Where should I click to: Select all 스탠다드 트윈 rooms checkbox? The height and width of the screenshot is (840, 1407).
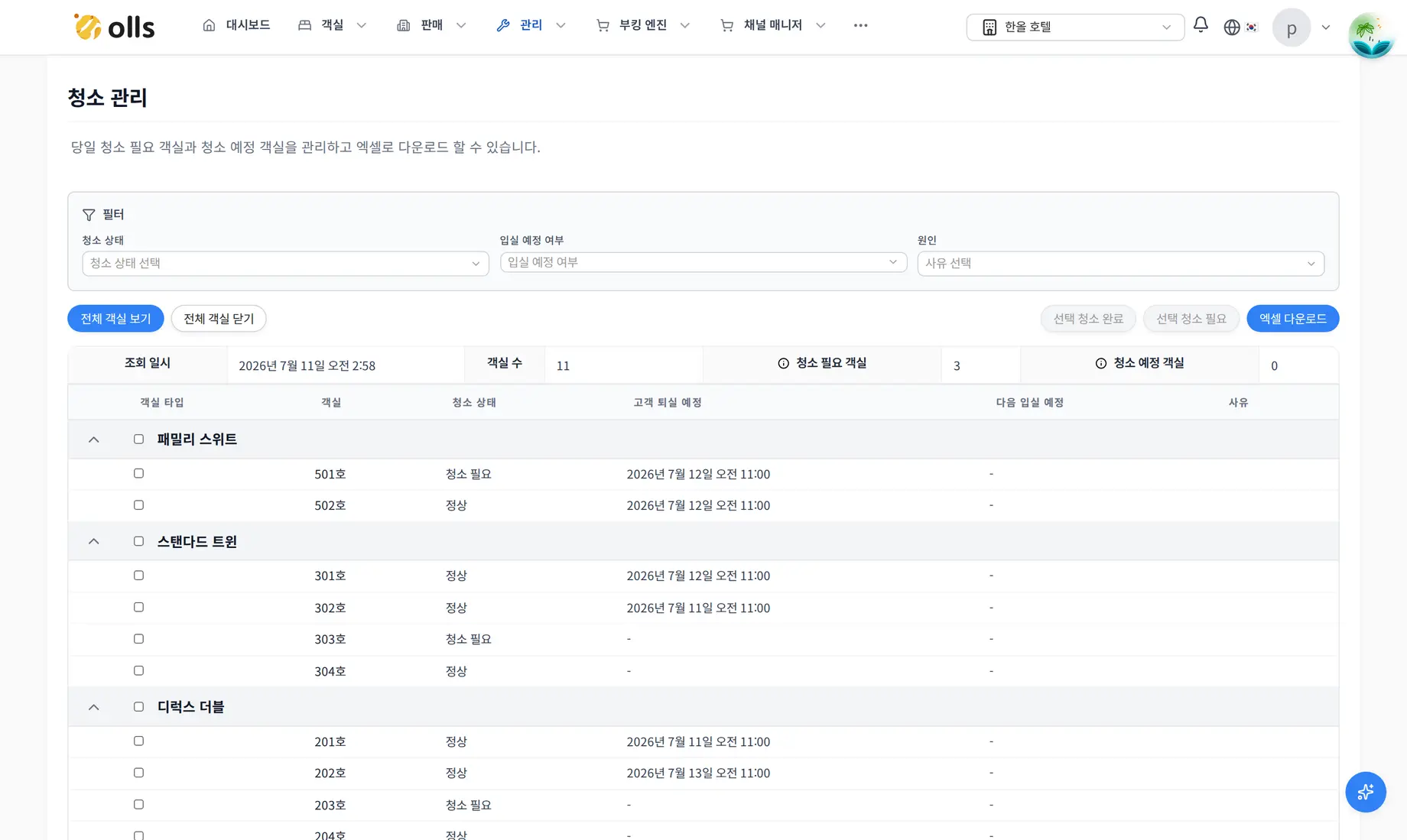pos(138,541)
